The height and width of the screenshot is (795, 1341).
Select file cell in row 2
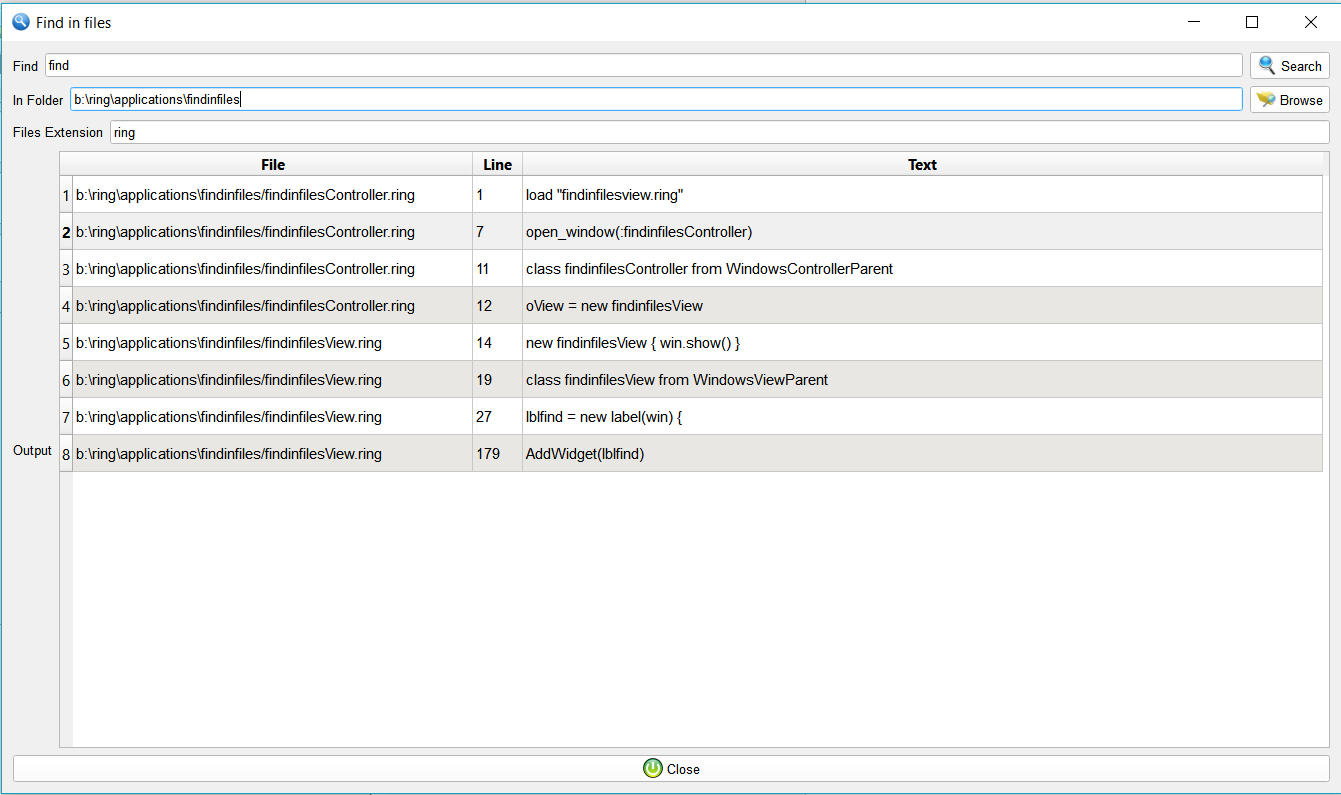tap(273, 232)
